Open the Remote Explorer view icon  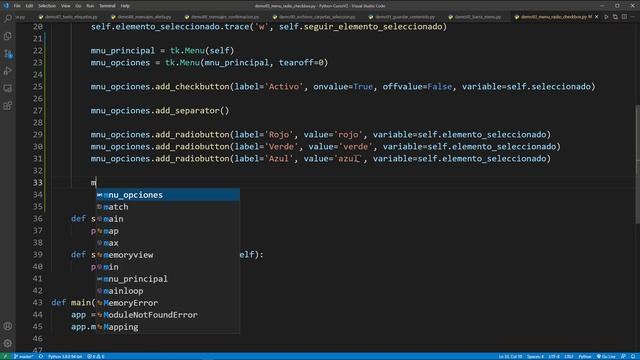coord(8,88)
